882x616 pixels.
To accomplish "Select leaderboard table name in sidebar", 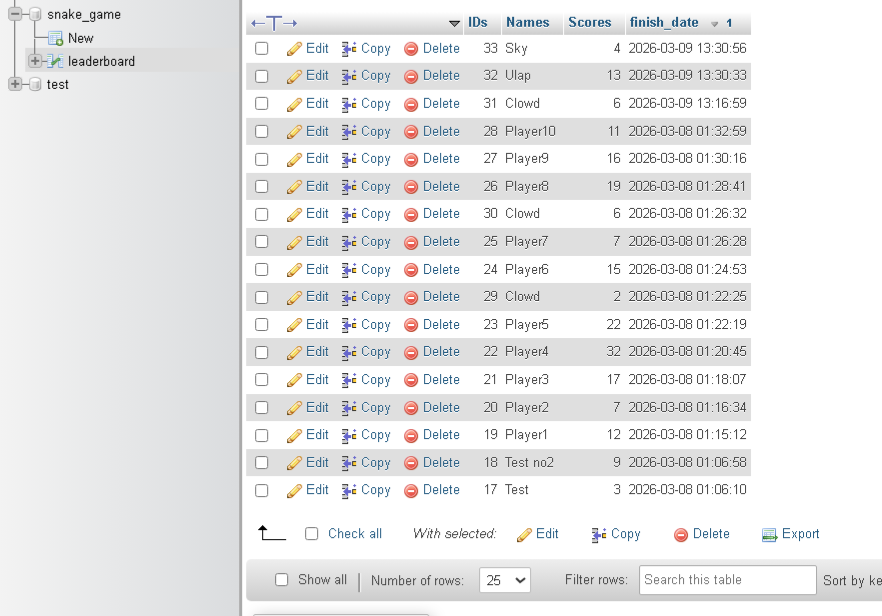I will click(x=101, y=61).
